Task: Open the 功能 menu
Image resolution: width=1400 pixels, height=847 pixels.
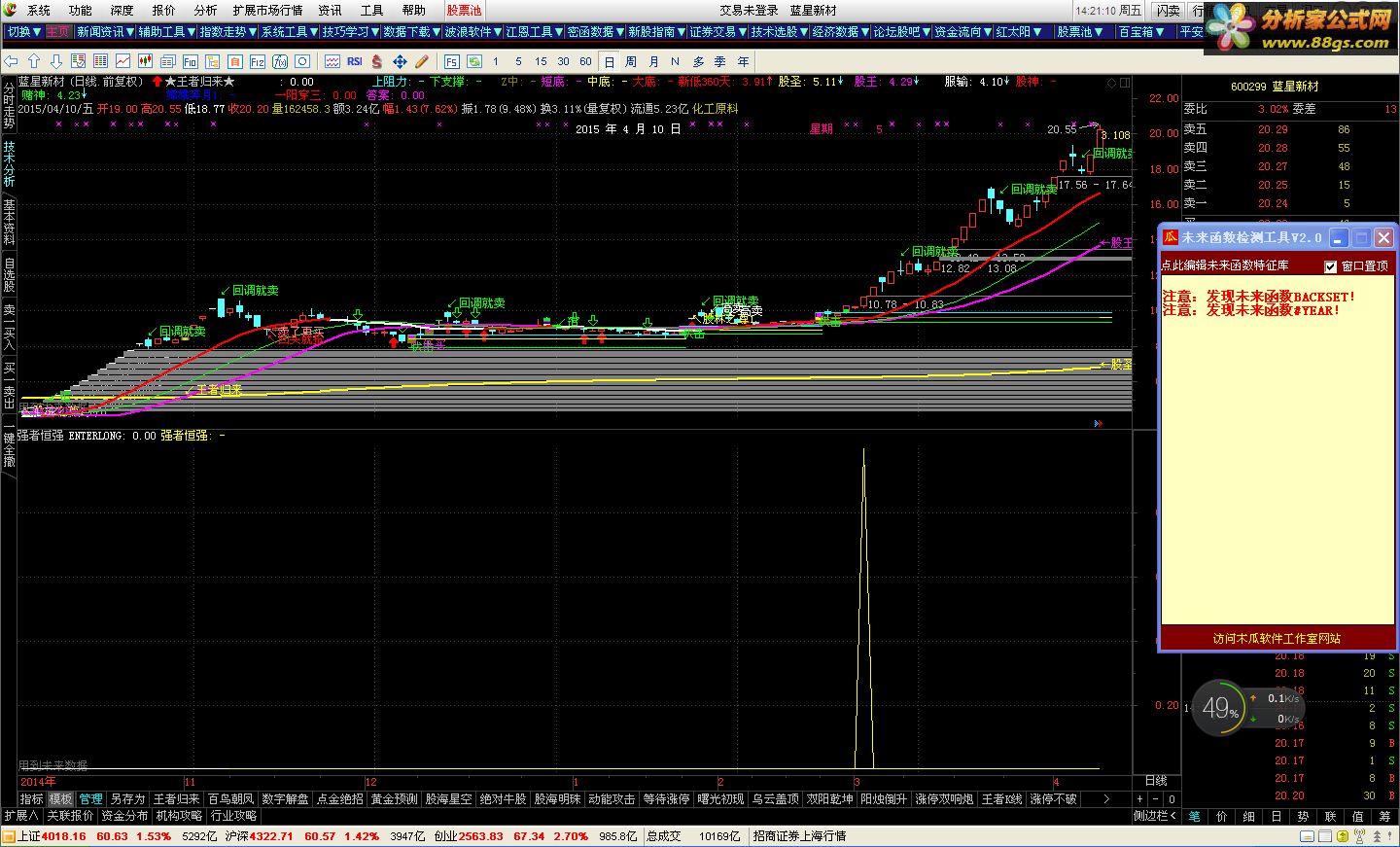Action: pos(81,11)
